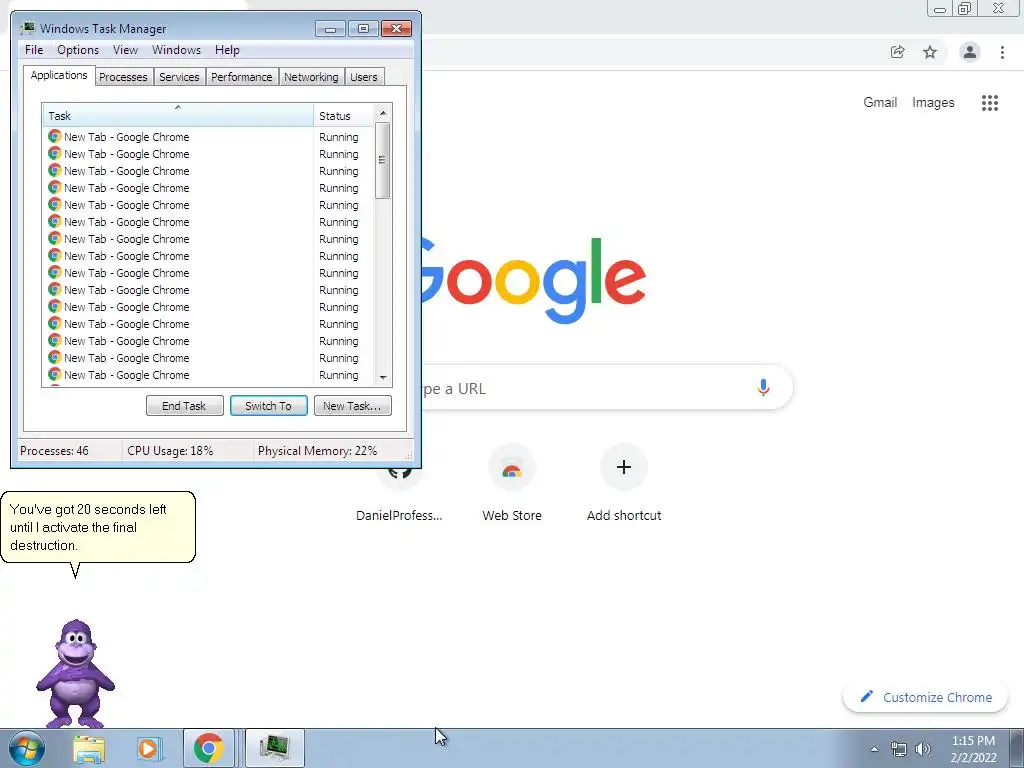Open Chrome's share this page icon
The image size is (1024, 768).
897,52
